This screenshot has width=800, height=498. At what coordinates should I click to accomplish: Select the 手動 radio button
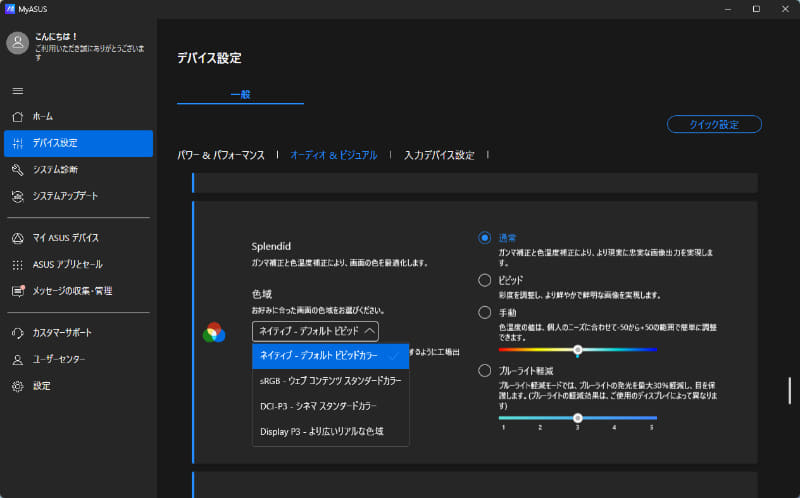[x=484, y=312]
